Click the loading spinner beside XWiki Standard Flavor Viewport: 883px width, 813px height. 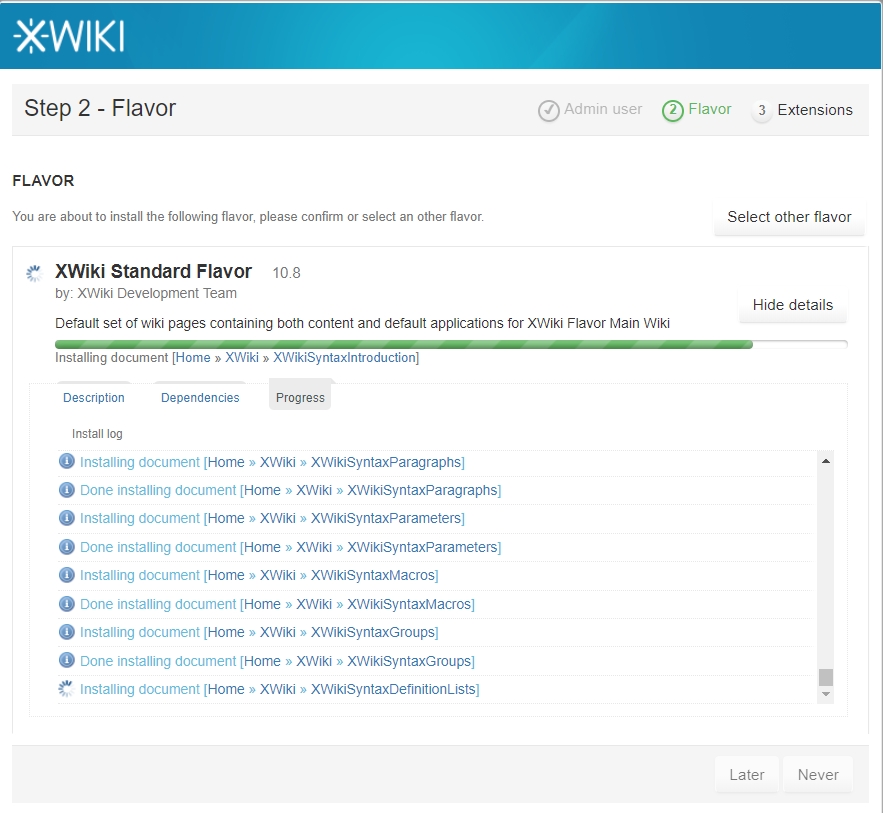tap(34, 273)
